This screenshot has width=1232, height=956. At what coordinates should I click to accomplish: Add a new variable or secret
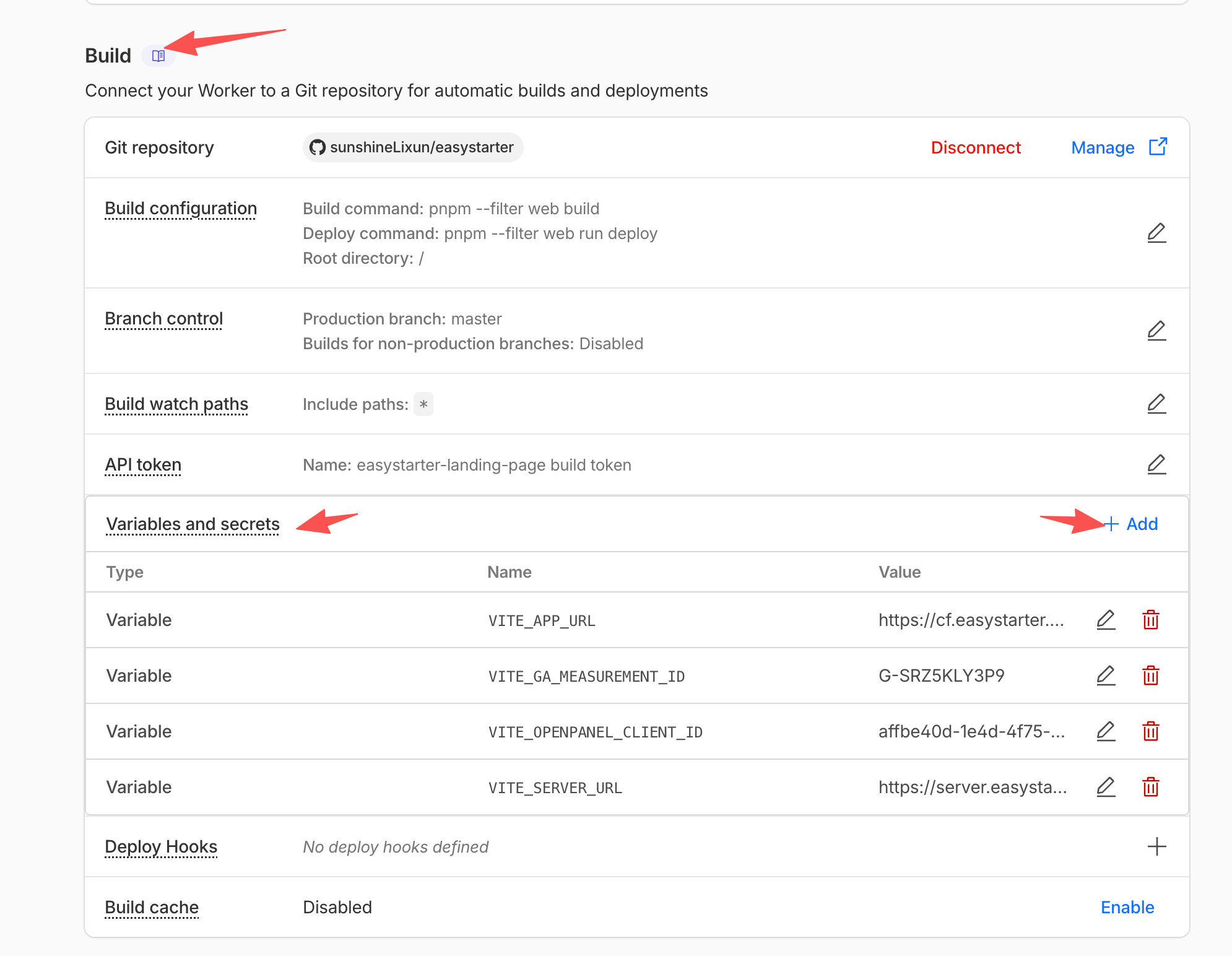point(1132,524)
